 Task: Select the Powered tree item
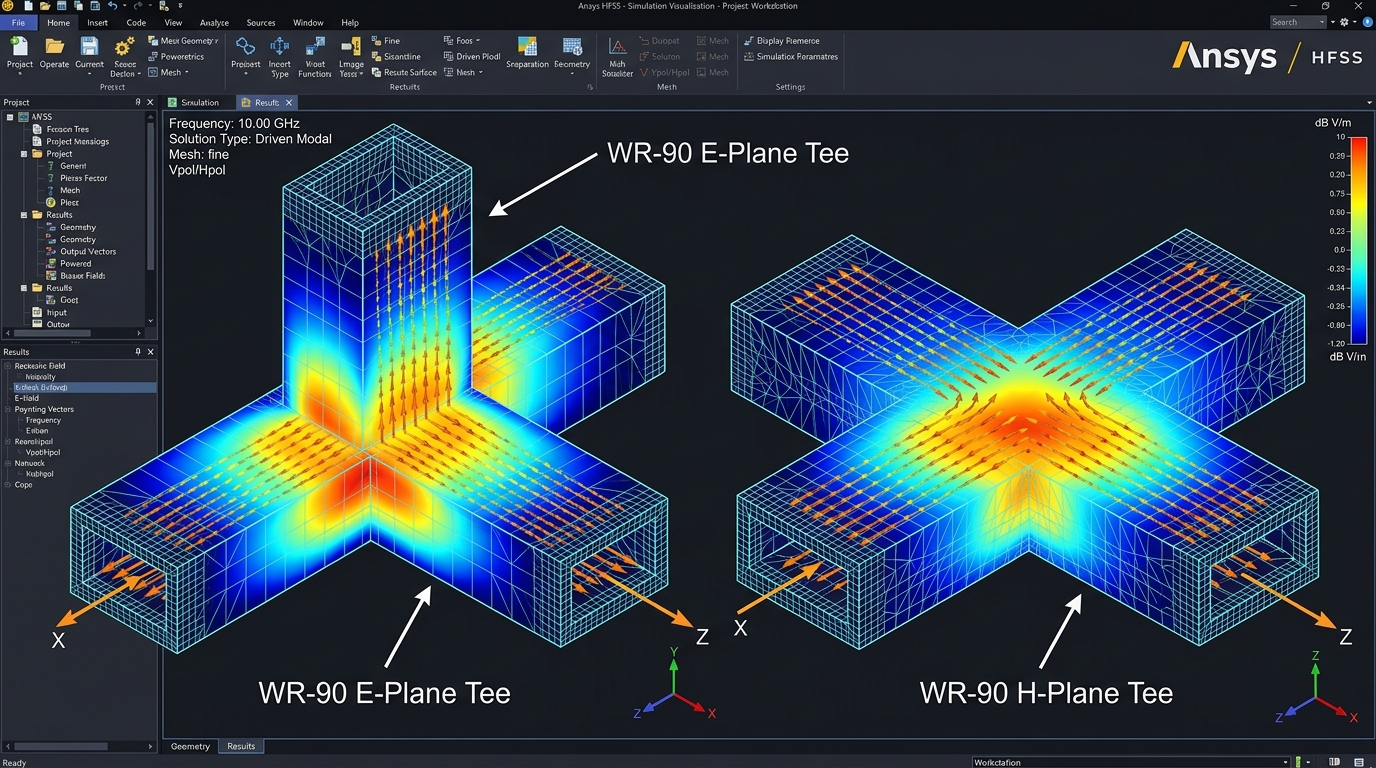click(76, 264)
